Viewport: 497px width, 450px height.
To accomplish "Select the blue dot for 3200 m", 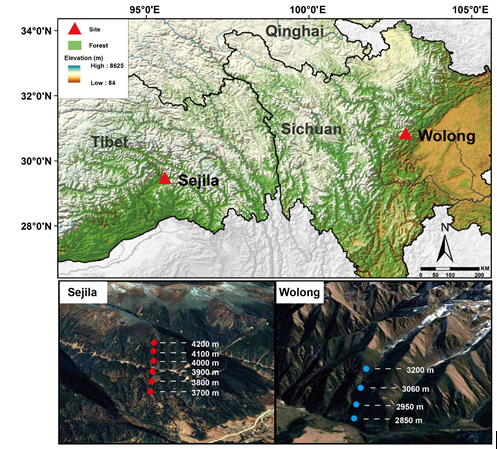I will point(366,369).
